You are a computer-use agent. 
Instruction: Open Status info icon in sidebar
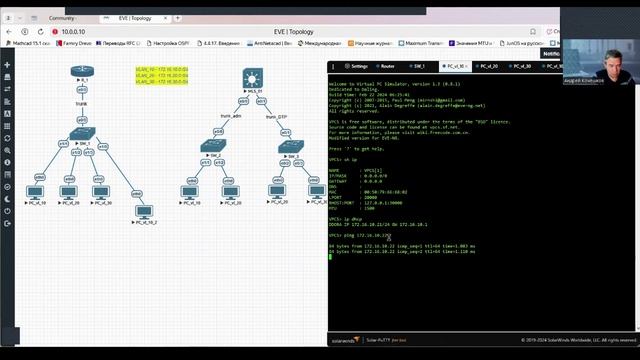pyautogui.click(x=7, y=162)
